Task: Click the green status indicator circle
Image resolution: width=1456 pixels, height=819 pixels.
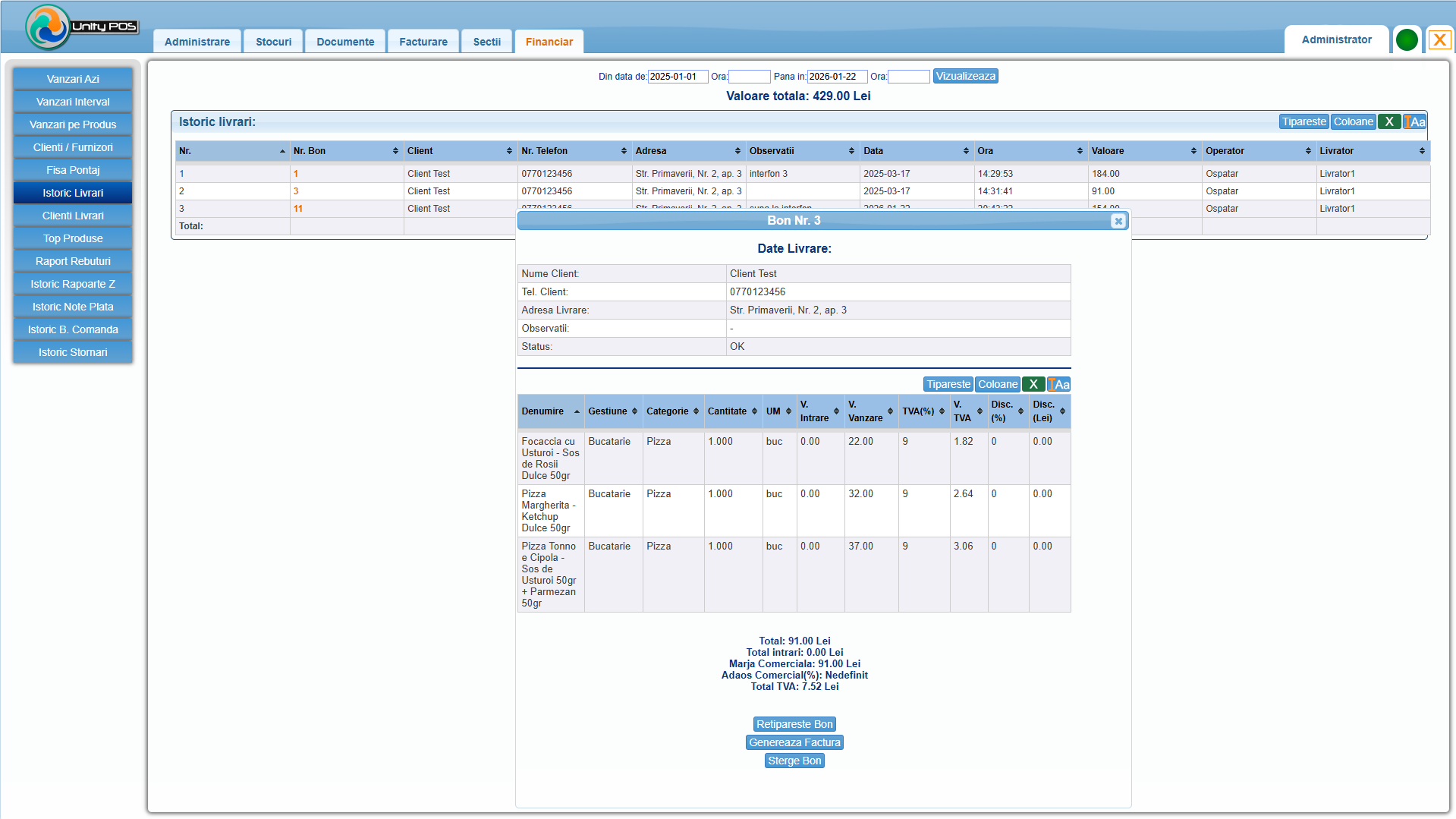Action: 1406,39
